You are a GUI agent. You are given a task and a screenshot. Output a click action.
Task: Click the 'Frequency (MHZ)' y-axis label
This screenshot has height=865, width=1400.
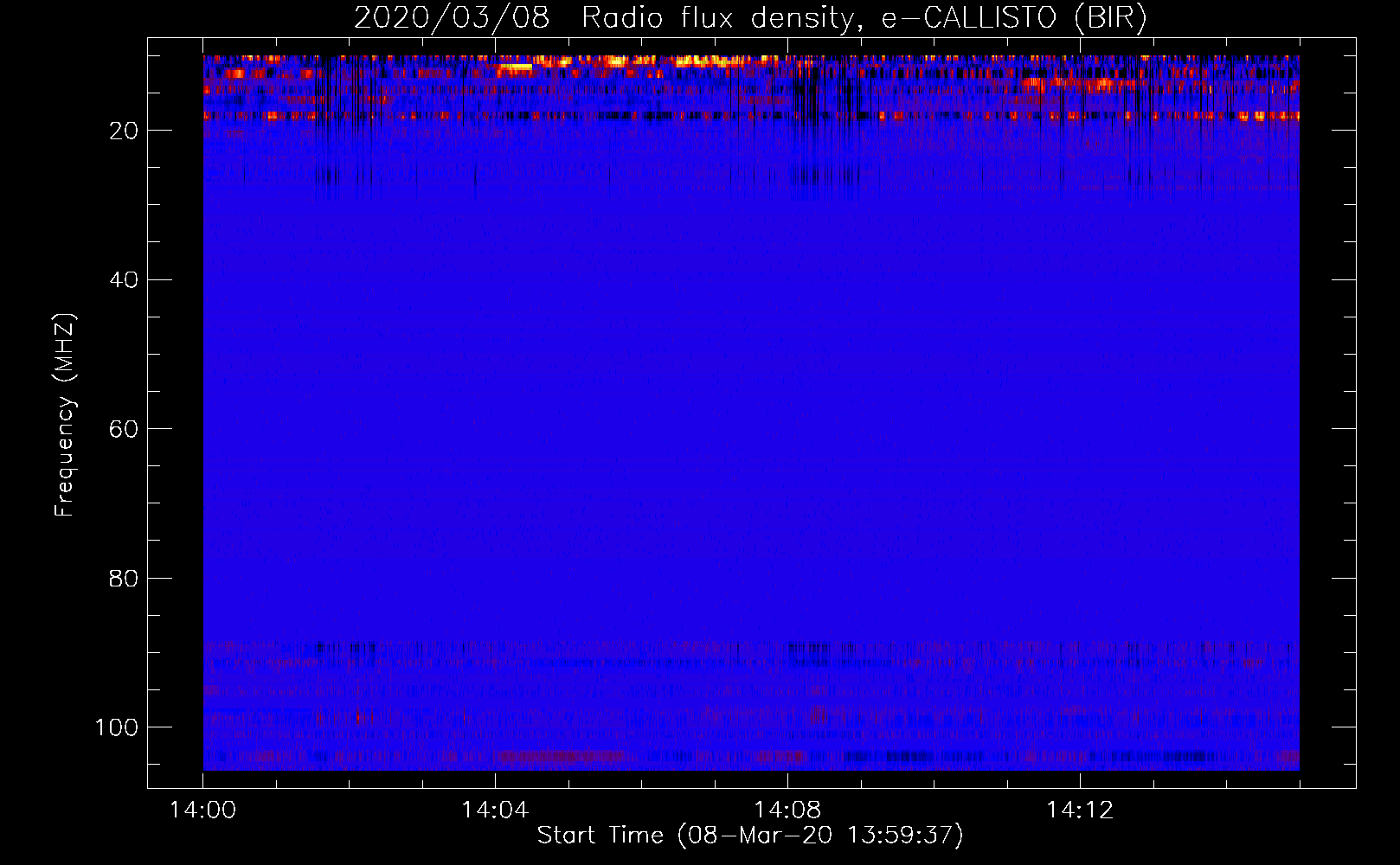pyautogui.click(x=65, y=415)
